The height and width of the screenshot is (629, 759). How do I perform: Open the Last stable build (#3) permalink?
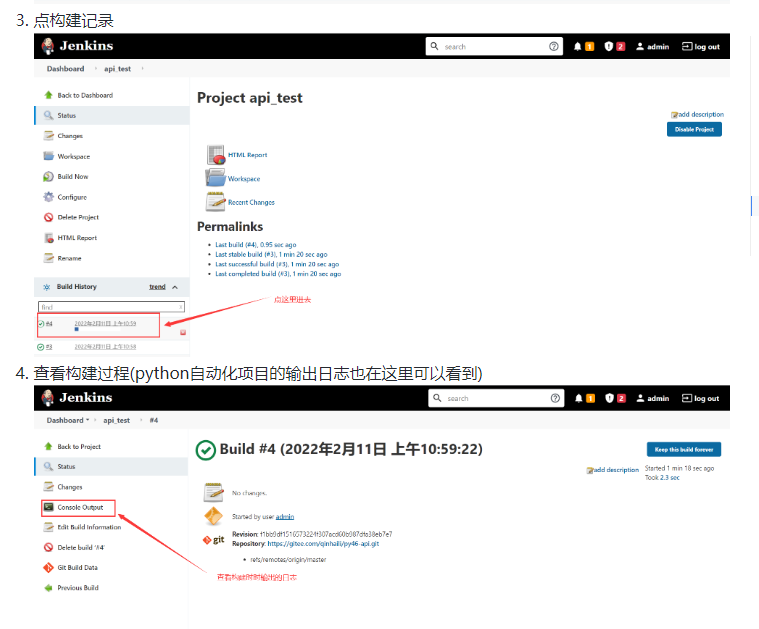(x=271, y=254)
